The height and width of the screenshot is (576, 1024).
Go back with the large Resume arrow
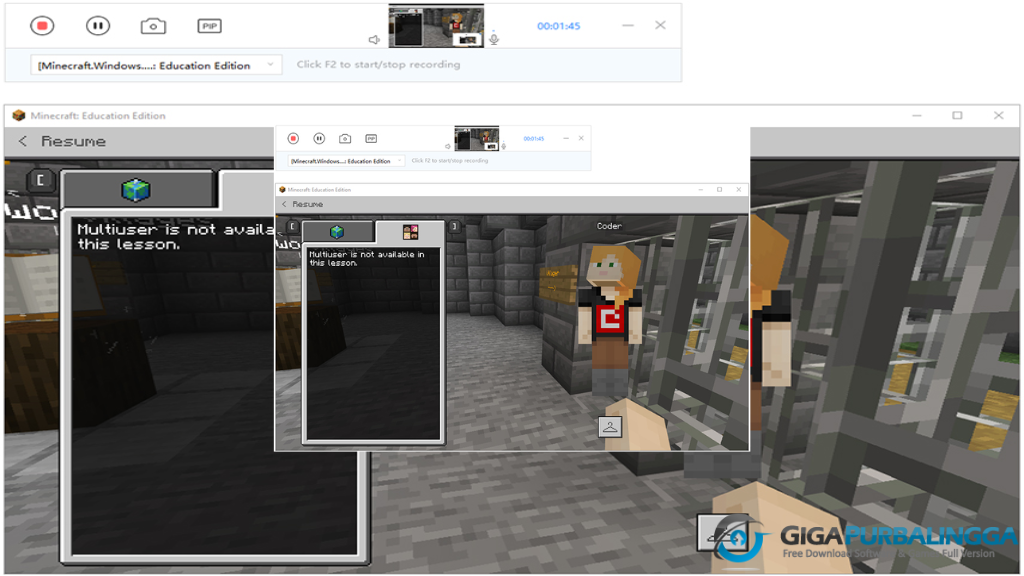click(23, 141)
